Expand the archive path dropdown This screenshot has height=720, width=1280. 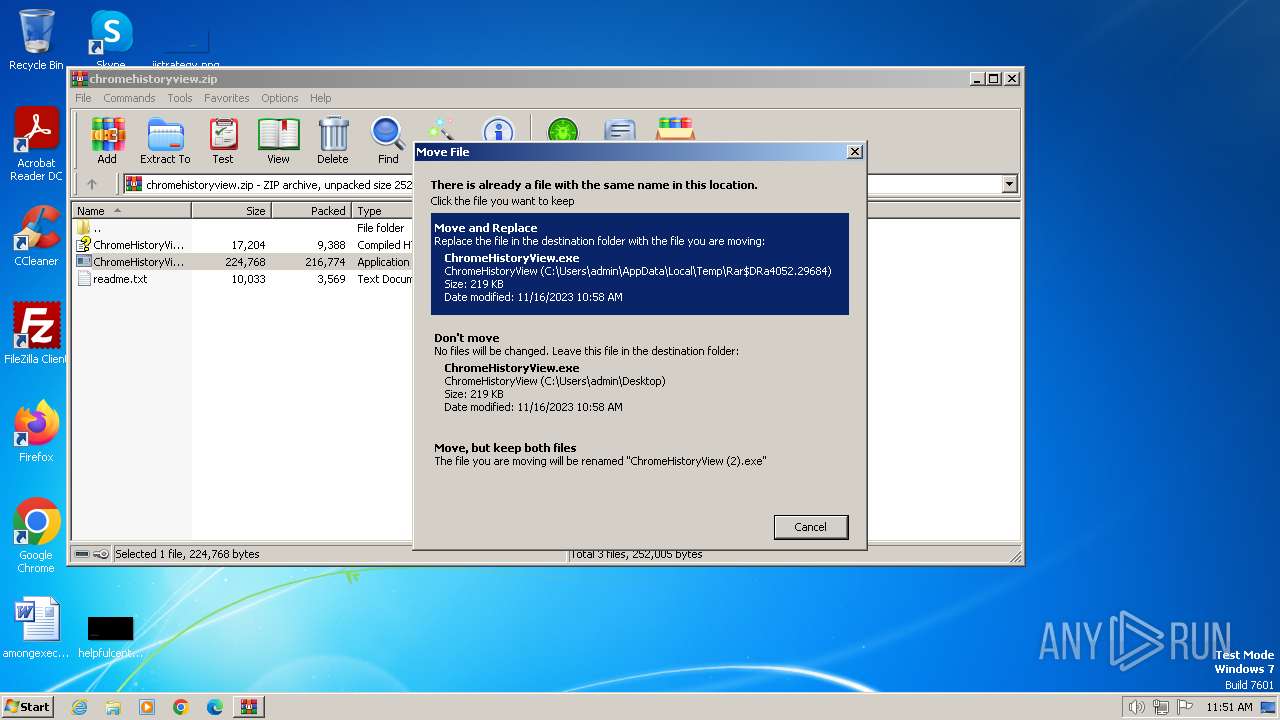point(1009,184)
